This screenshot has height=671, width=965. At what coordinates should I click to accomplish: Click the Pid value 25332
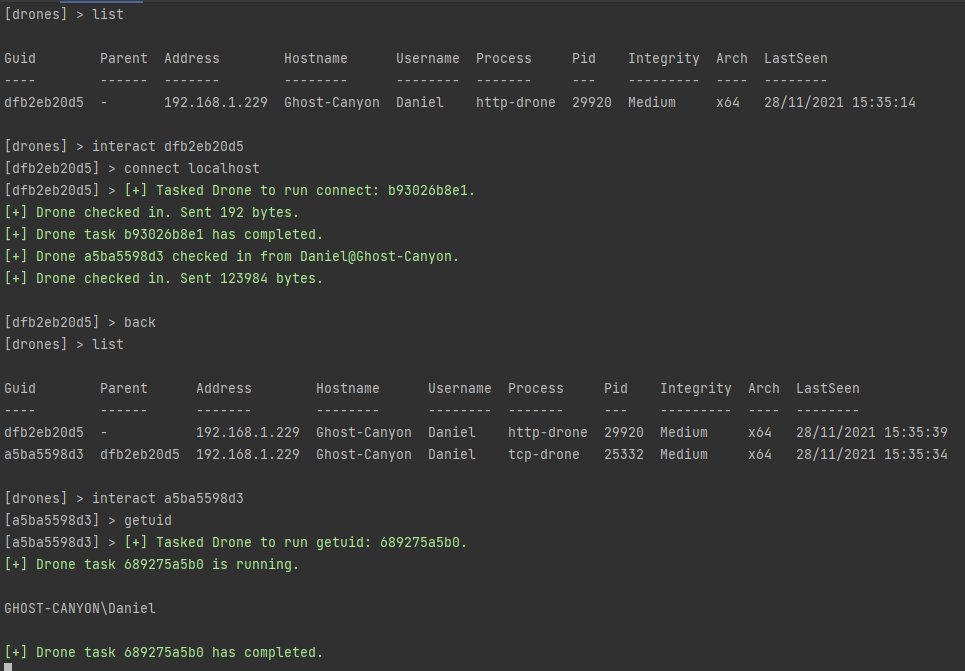click(623, 455)
